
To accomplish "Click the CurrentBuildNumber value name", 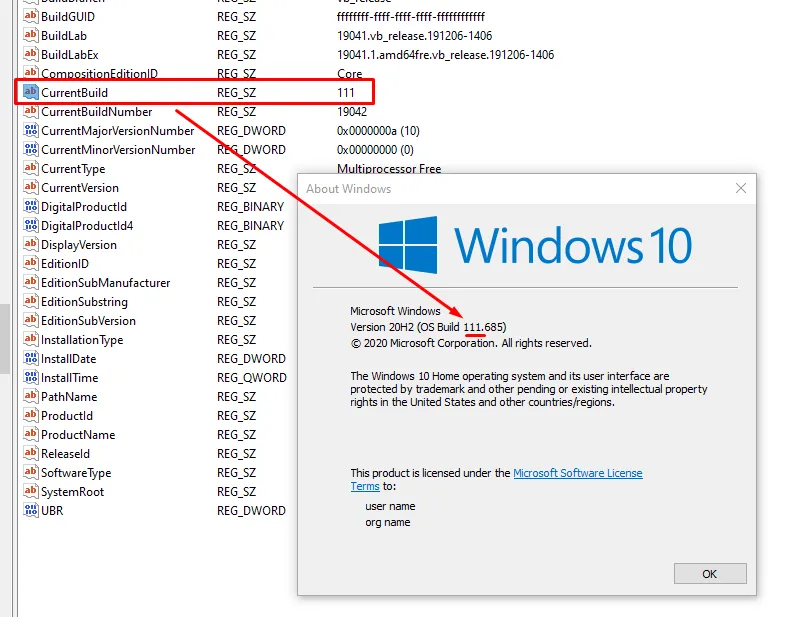I will pyautogui.click(x=97, y=111).
